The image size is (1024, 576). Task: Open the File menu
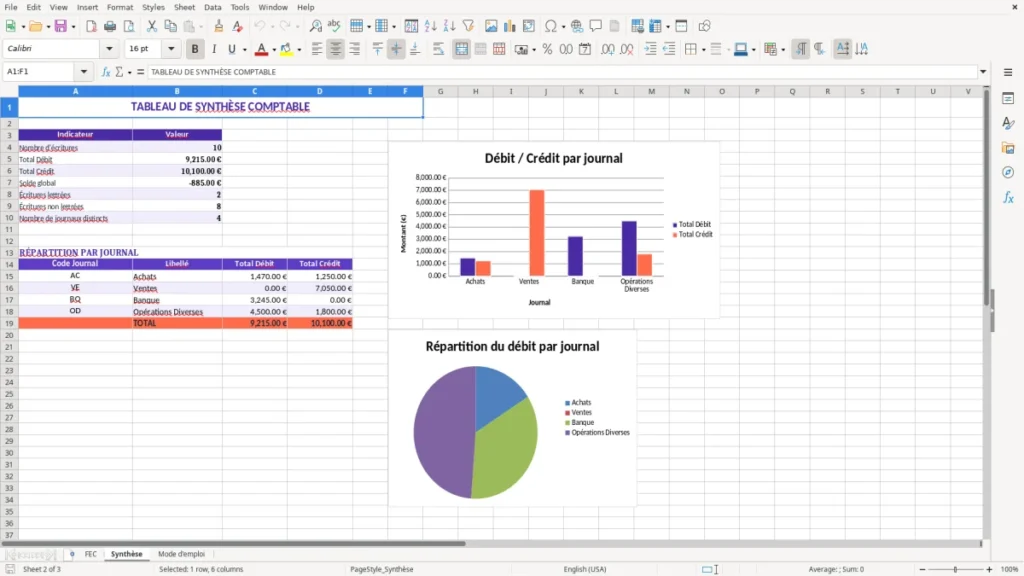11,7
